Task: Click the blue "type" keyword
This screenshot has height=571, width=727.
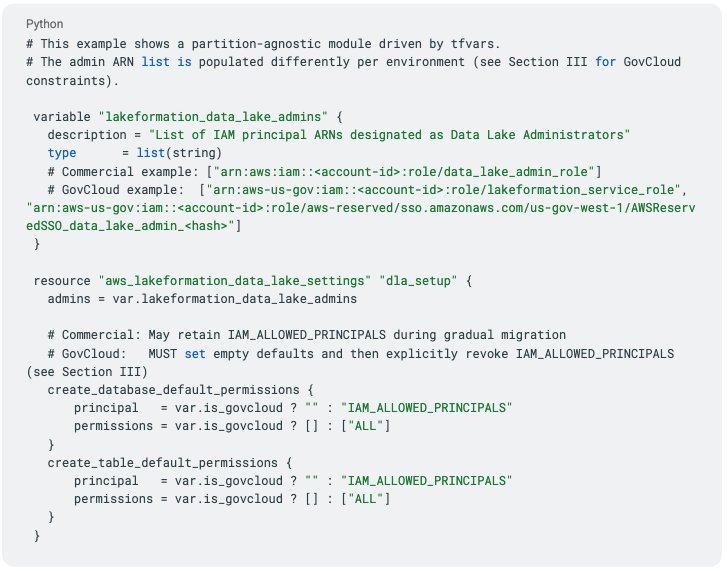Action: point(62,153)
